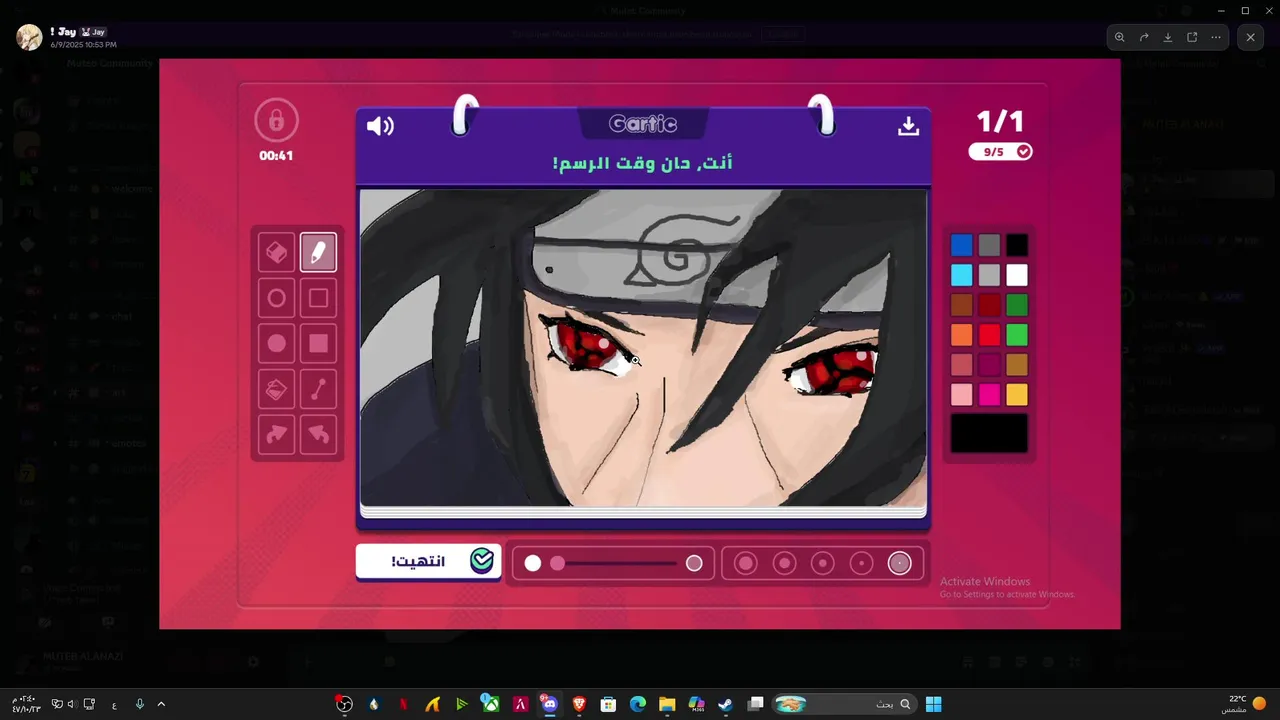Open Microsoft Store from taskbar
Screen dimensions: 1280x720
tap(608, 704)
